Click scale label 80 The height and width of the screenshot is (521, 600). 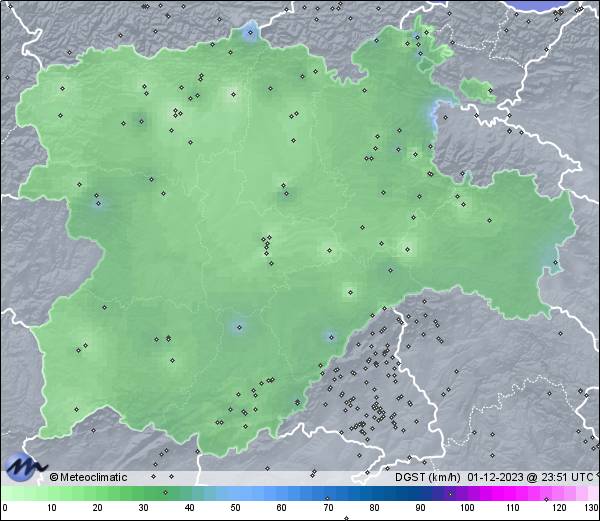point(374,508)
